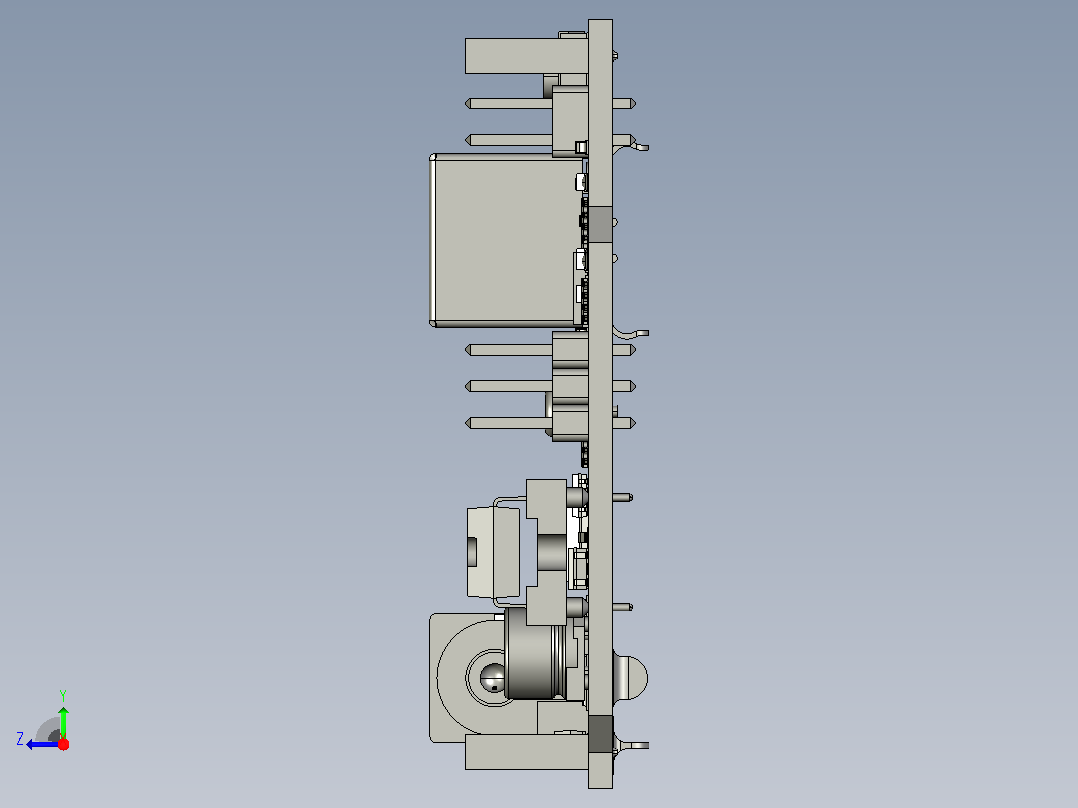Select the shiny metal ball in the model
Viewport: 1078px width, 808px height.
pyautogui.click(x=494, y=678)
